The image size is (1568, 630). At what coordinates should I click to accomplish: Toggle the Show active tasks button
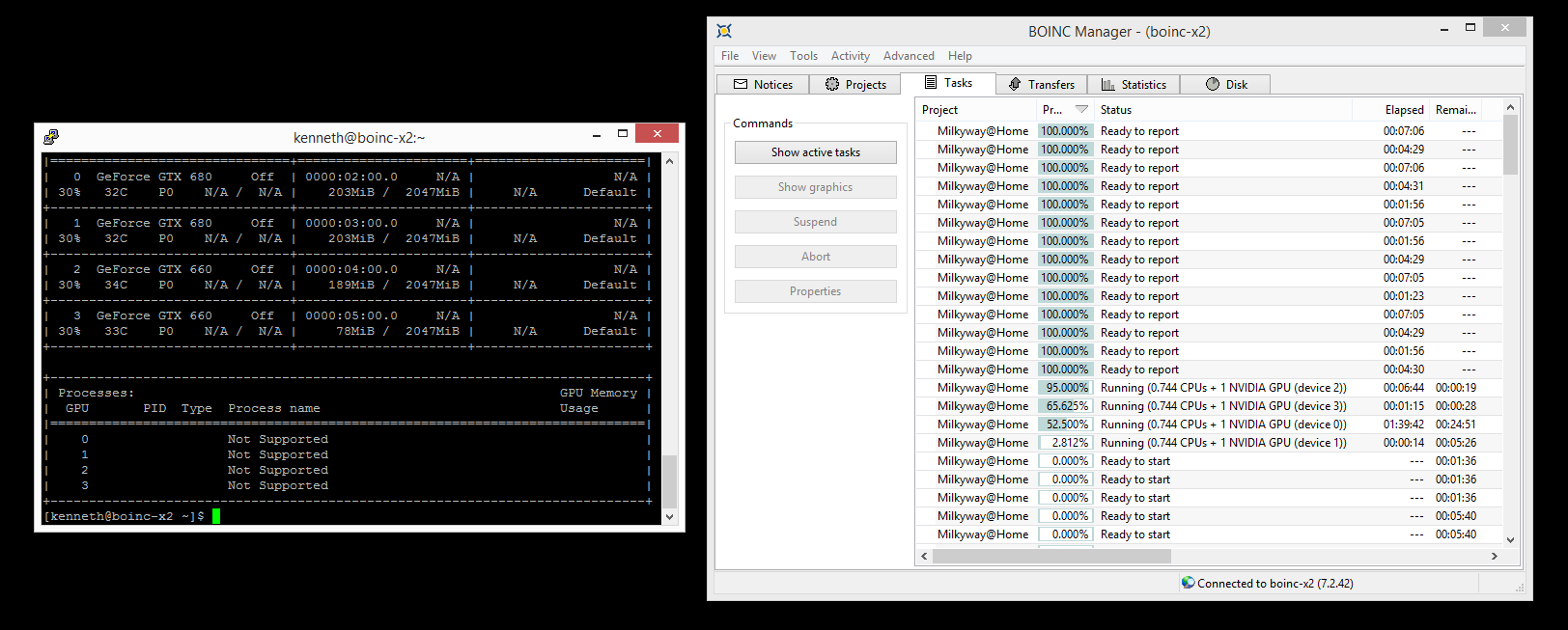click(x=815, y=152)
